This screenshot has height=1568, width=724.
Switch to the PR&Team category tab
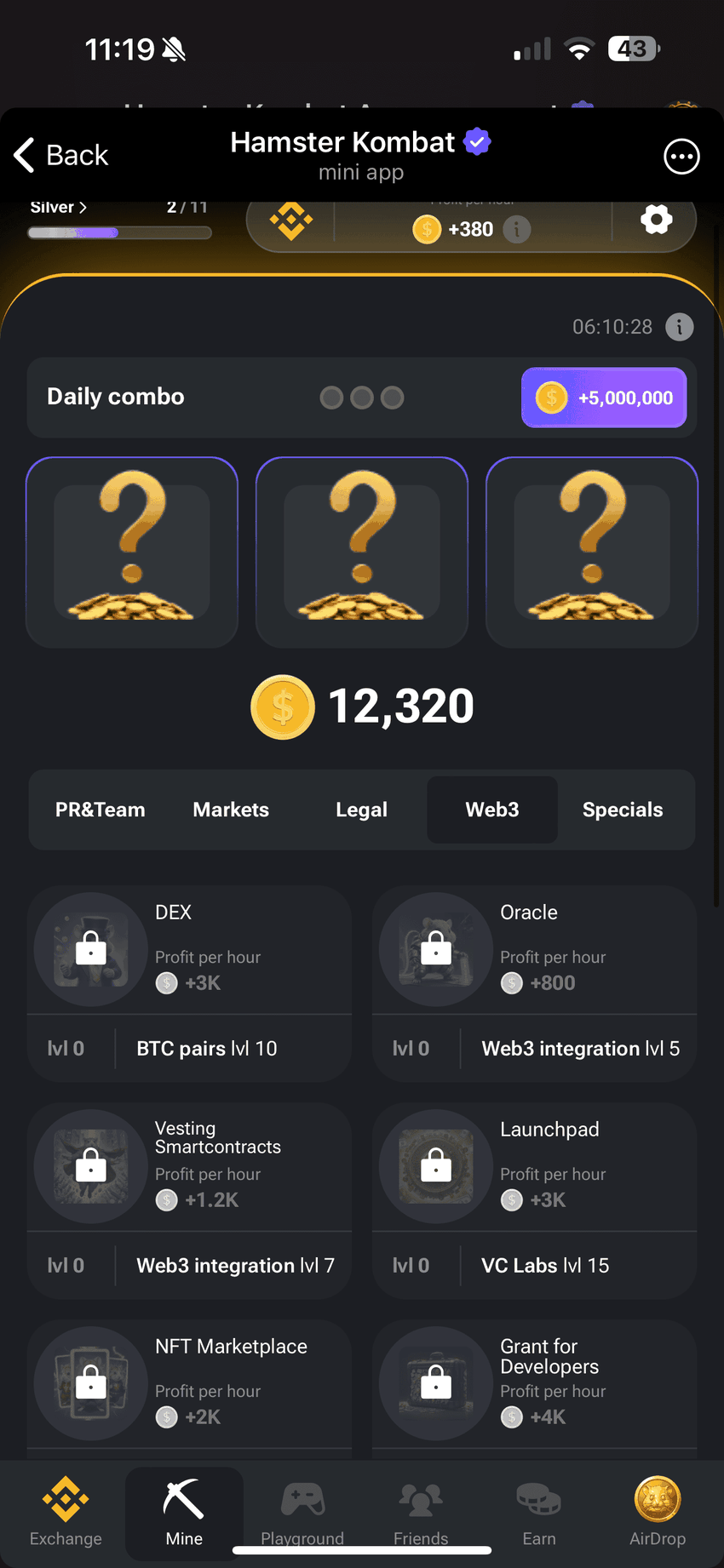(x=101, y=810)
